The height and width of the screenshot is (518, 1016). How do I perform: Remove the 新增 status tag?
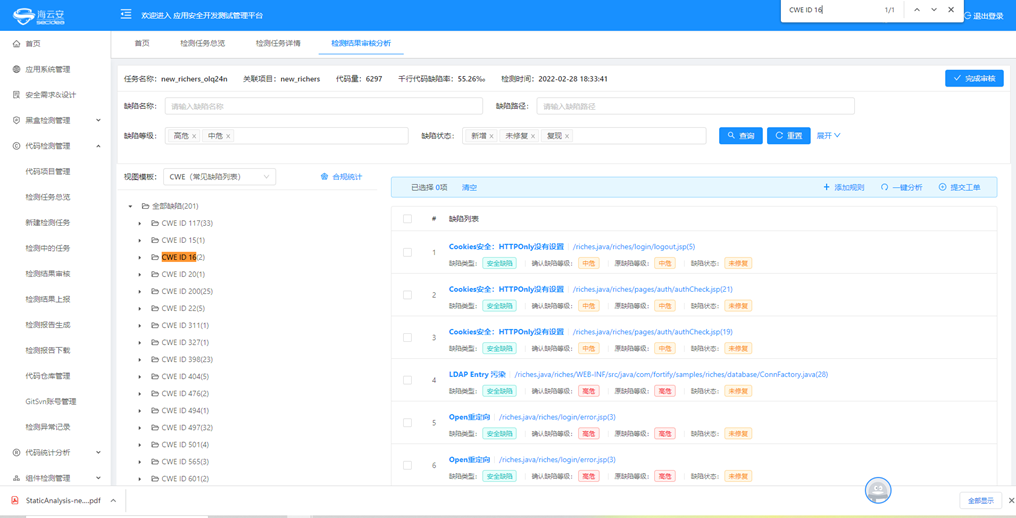coord(491,136)
